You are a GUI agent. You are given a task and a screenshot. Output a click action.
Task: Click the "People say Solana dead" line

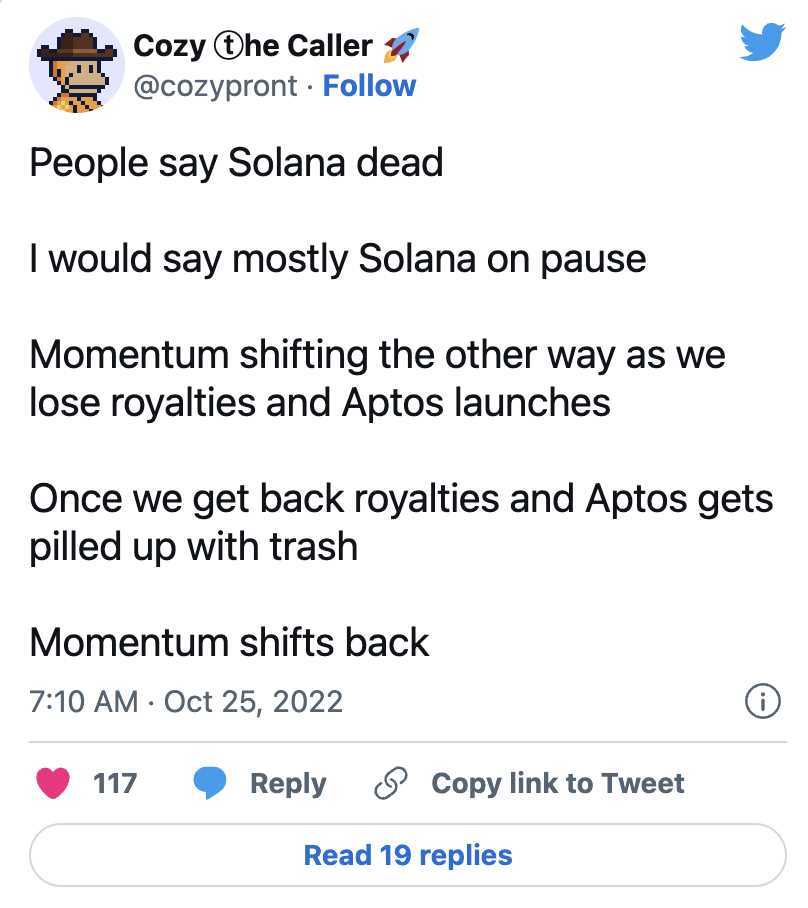tap(236, 162)
